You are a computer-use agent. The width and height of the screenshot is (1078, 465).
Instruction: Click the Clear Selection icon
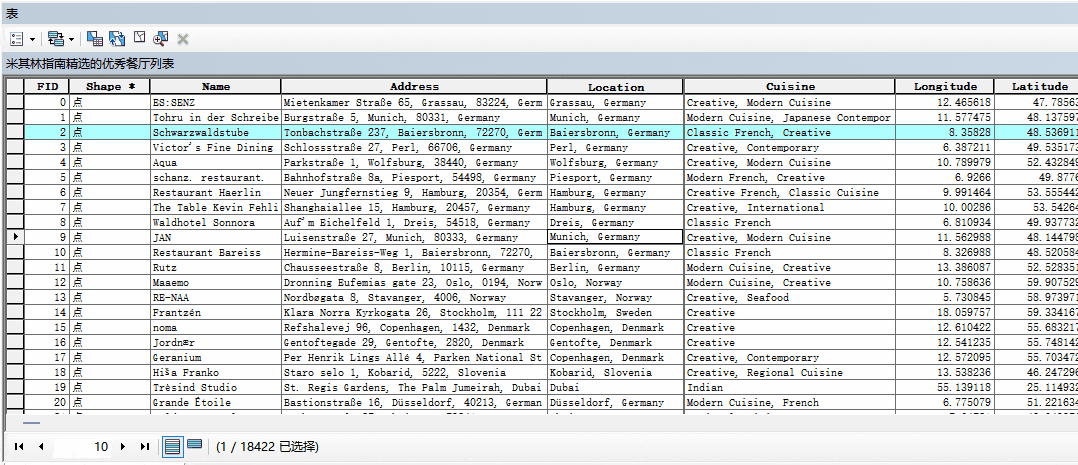pos(139,38)
